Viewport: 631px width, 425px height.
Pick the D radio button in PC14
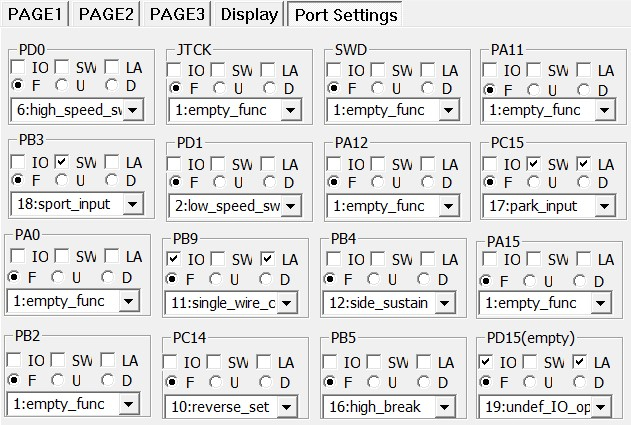pyautogui.click(x=267, y=381)
